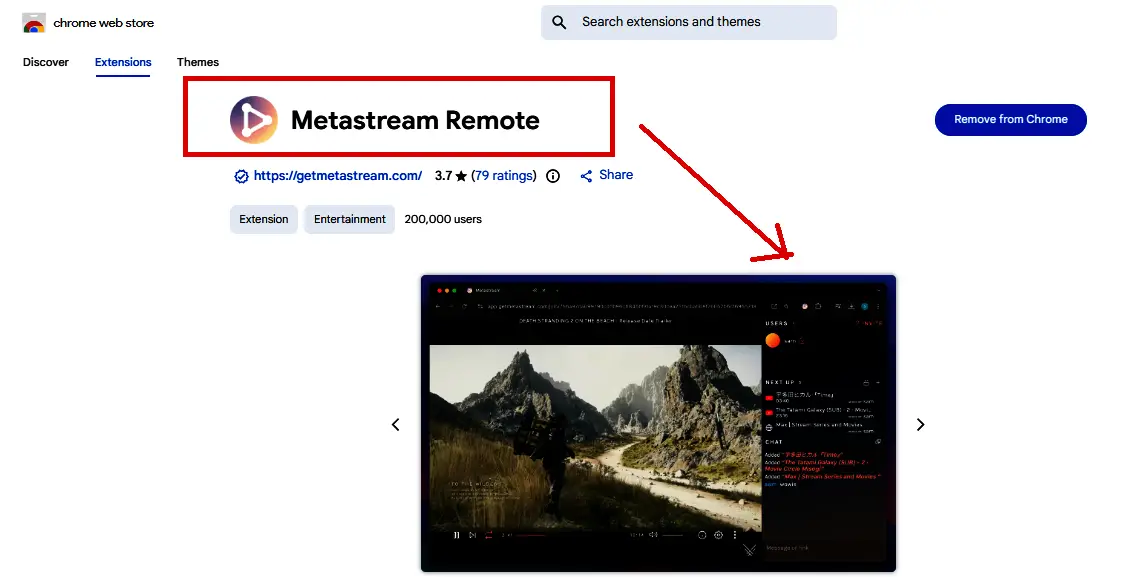Click the Chrome Web Store rainbow logo
This screenshot has width=1136, height=585.
tap(34, 23)
